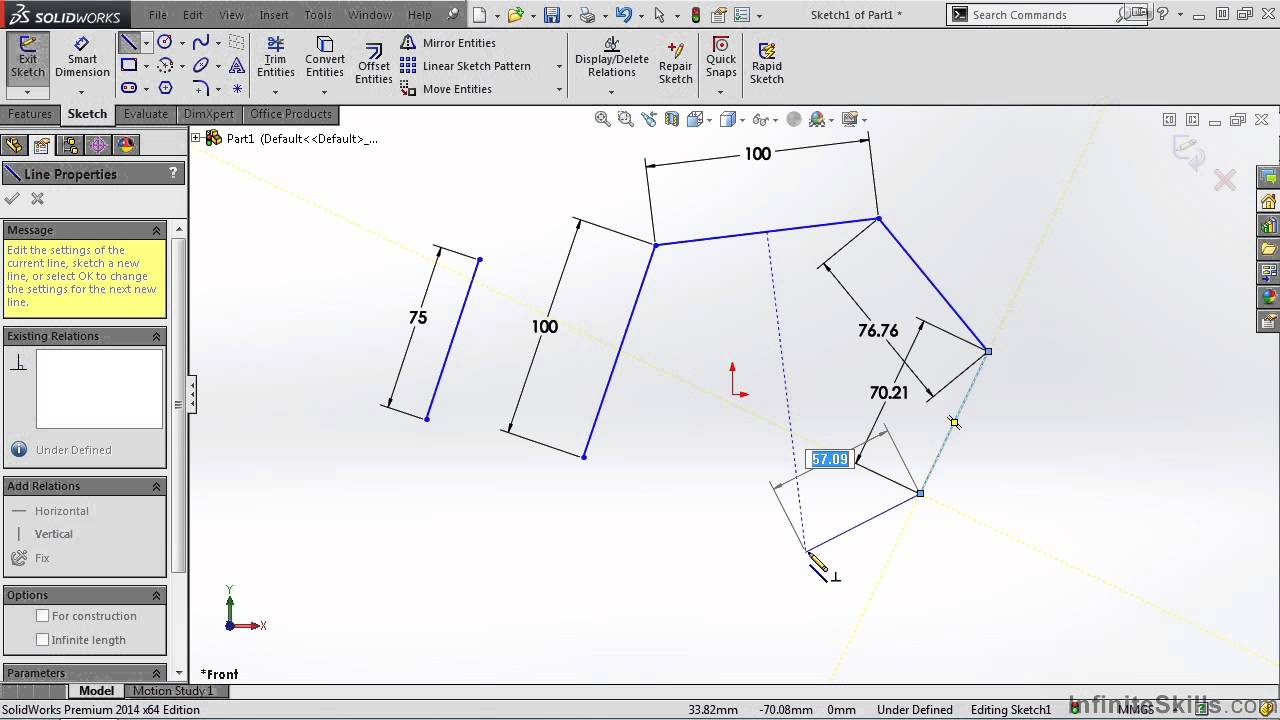Switch to the DimXpert tab

[209, 114]
